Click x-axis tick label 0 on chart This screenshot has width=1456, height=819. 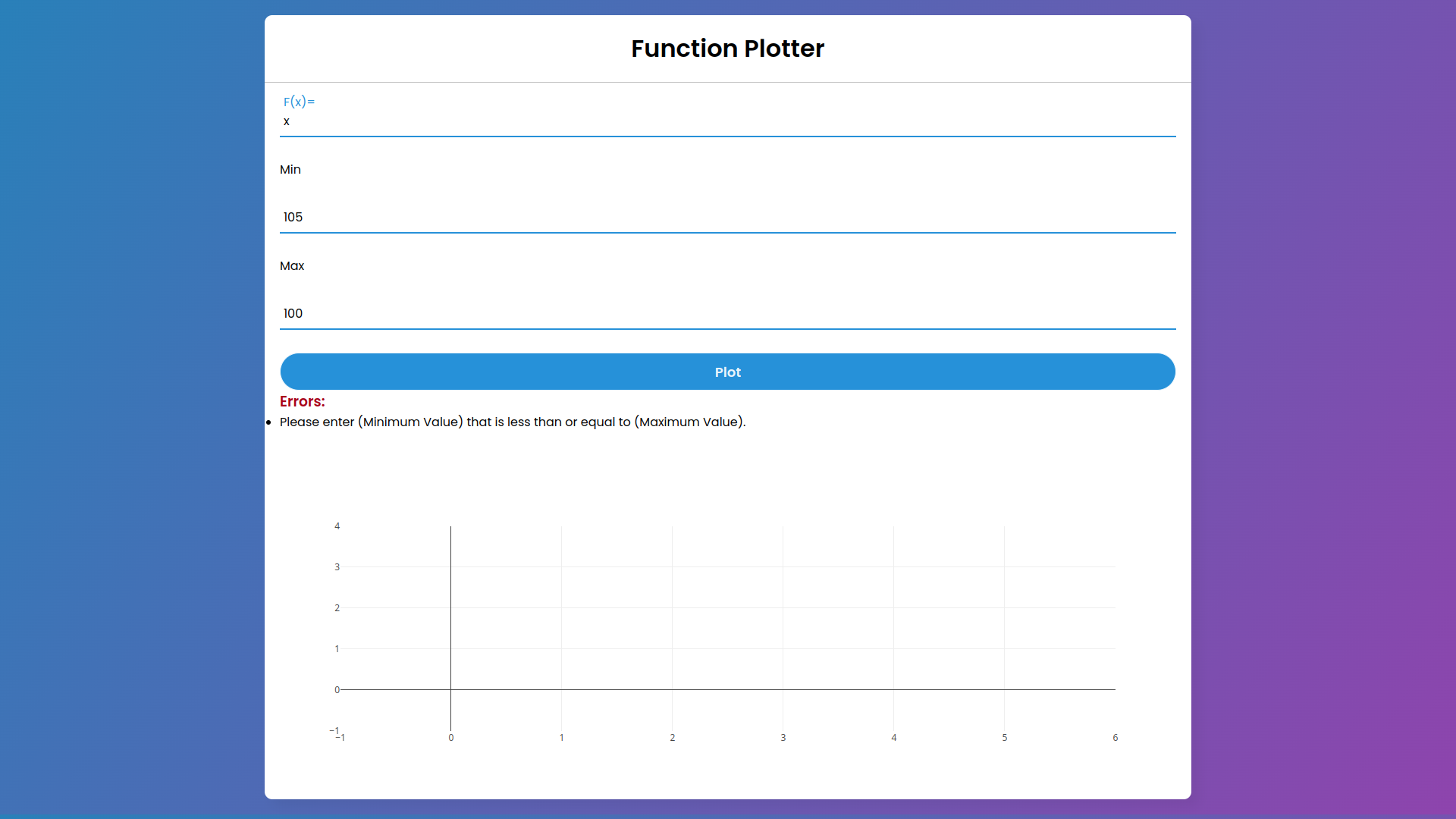pos(451,738)
